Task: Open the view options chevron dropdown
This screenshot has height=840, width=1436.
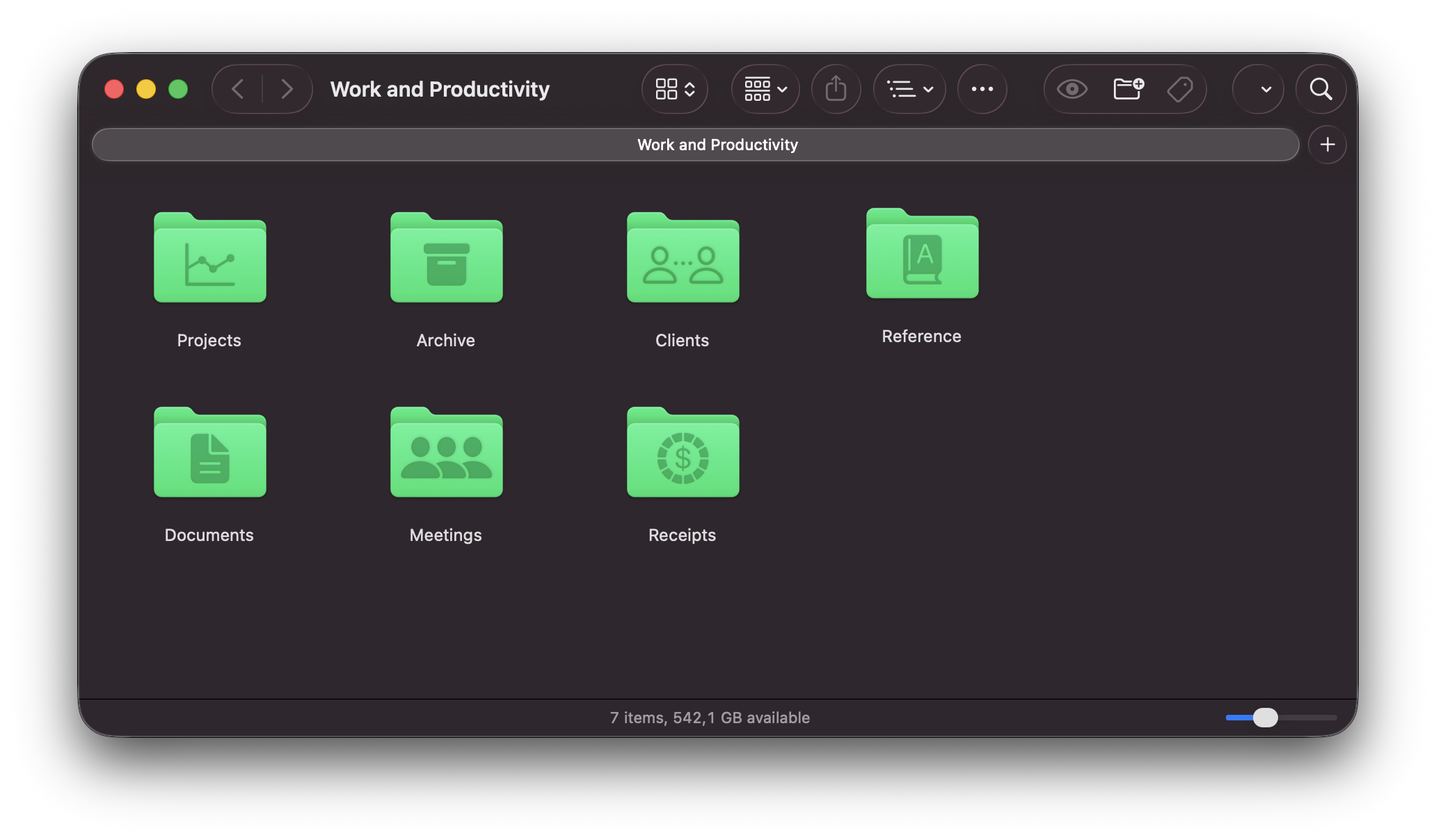Action: point(674,89)
